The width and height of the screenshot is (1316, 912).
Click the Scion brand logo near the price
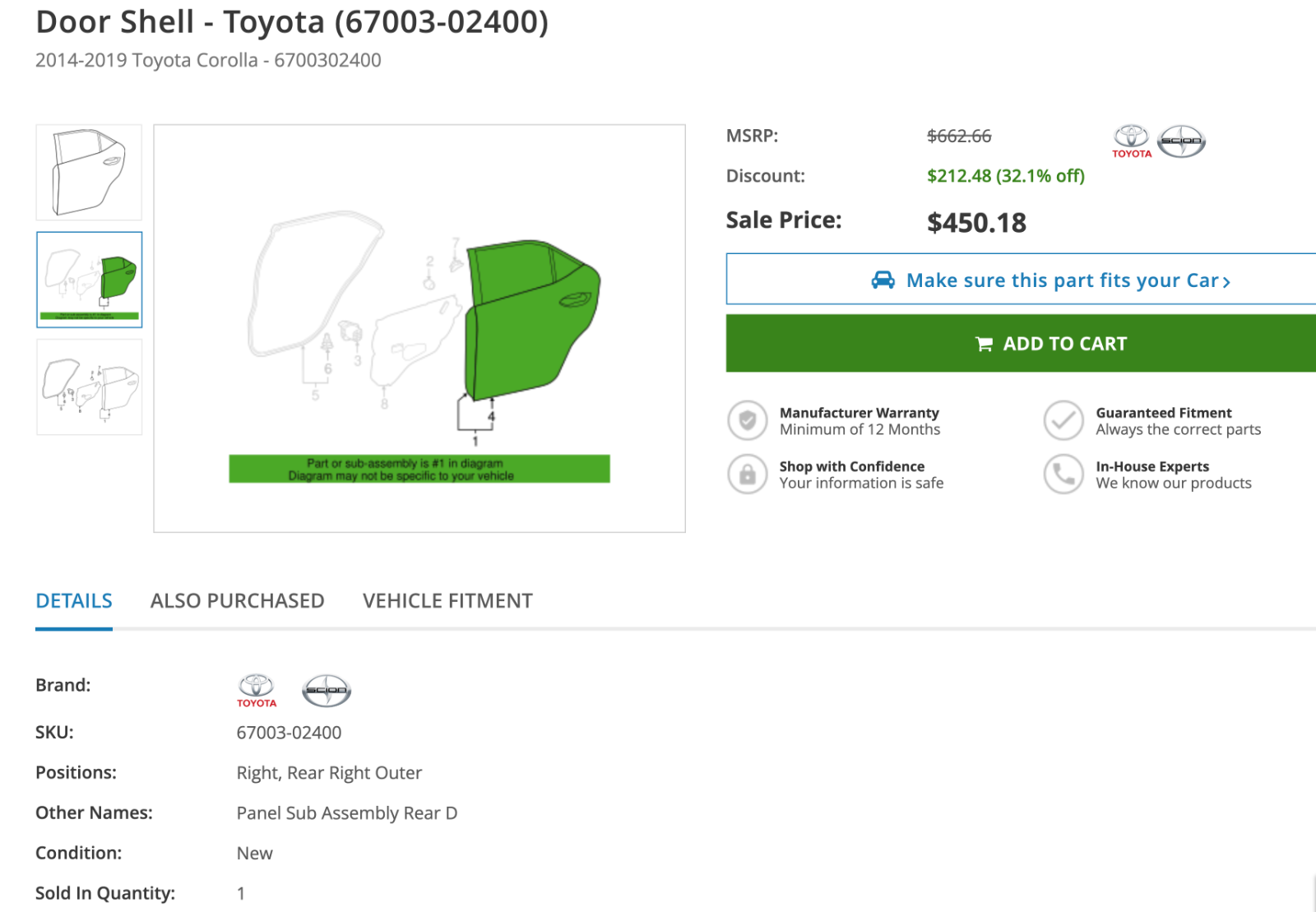(1181, 140)
